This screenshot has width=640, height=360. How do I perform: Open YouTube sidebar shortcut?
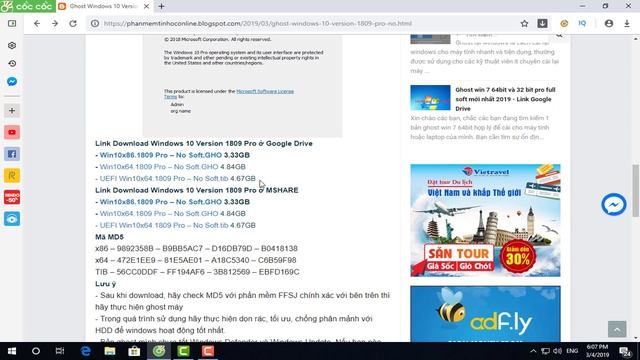(12, 132)
